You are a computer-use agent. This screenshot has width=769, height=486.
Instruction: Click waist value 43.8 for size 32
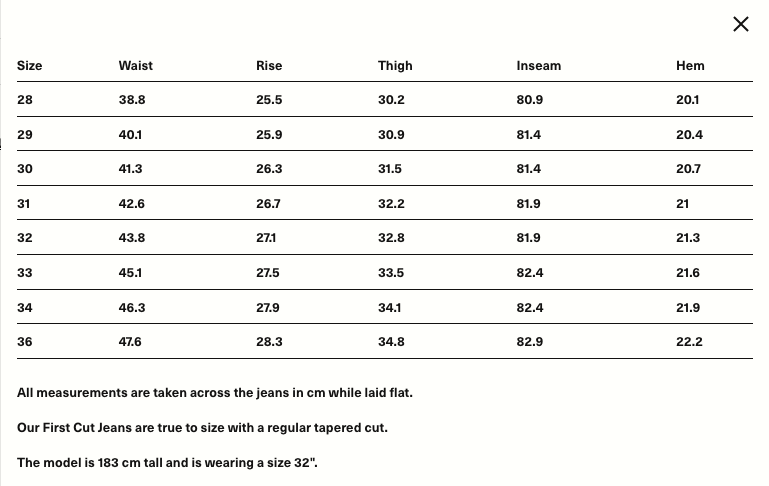tap(131, 238)
